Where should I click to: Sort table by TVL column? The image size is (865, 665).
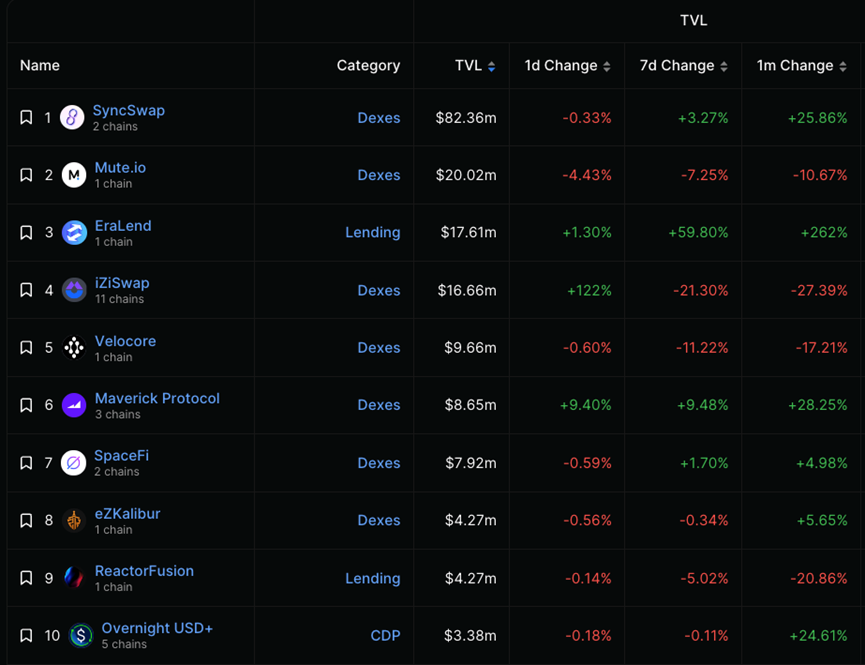(x=474, y=66)
